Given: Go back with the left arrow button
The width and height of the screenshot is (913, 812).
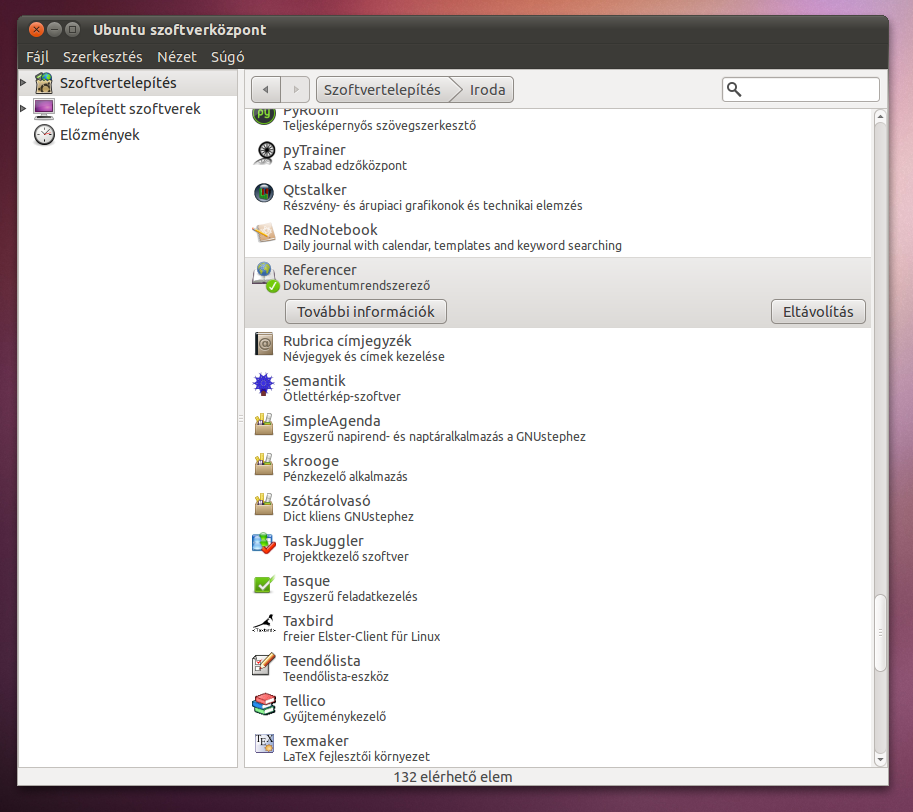Looking at the screenshot, I should point(266,90).
